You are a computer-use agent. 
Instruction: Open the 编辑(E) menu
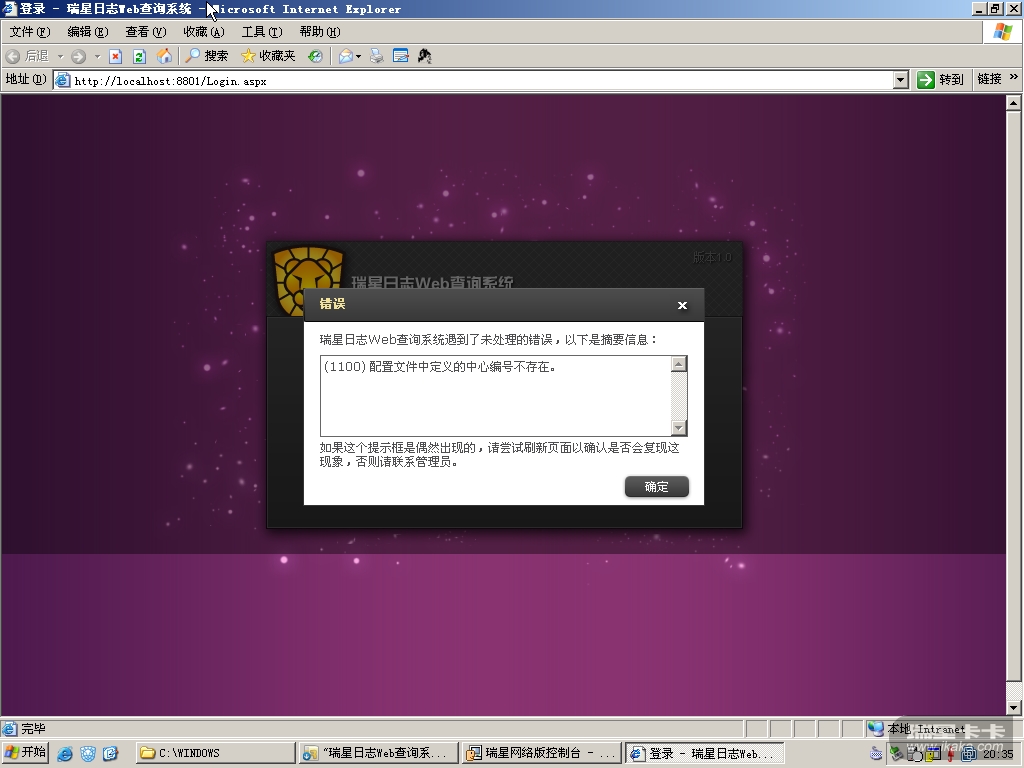88,32
